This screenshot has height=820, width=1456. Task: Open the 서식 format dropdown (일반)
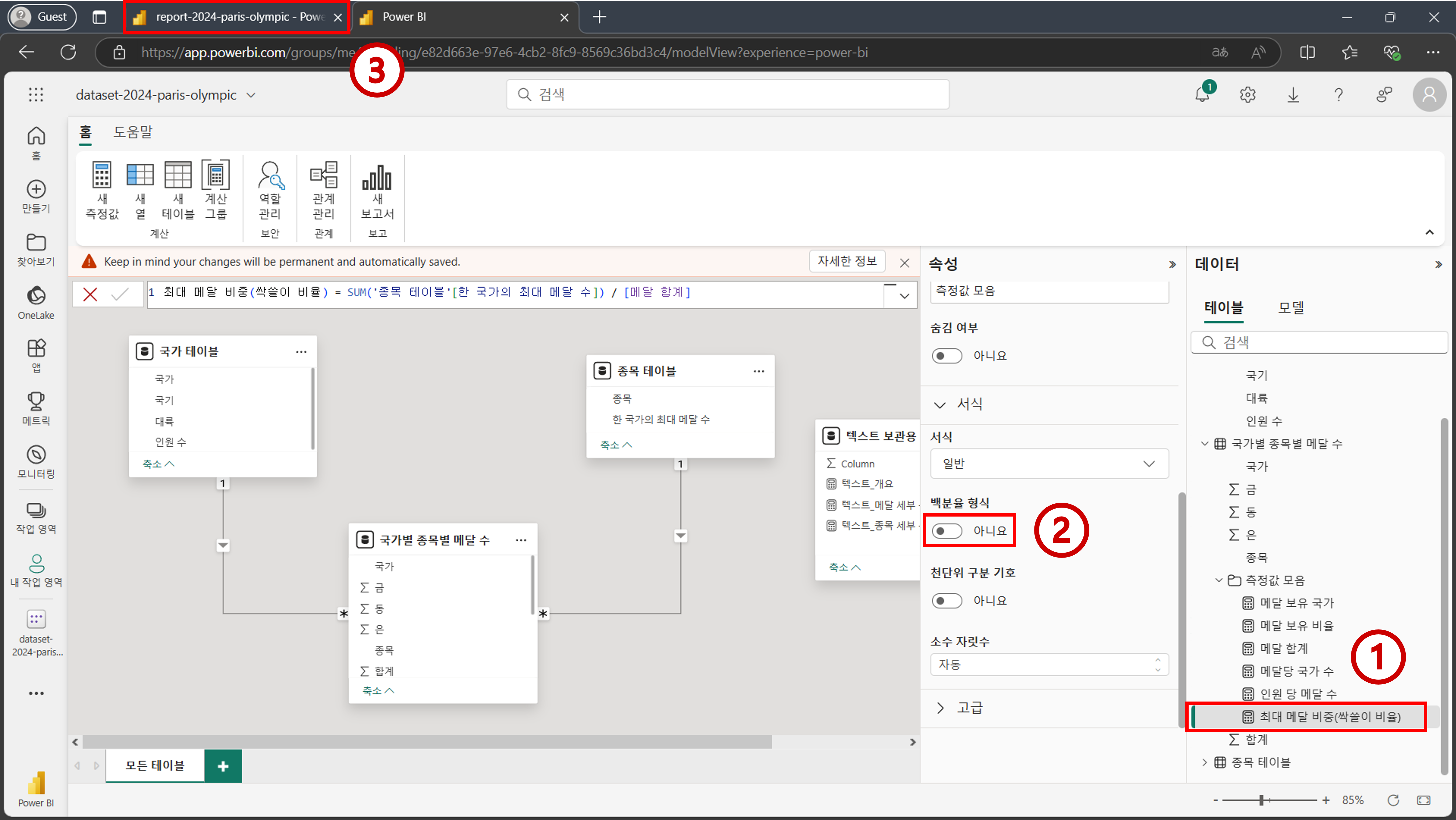(1049, 463)
